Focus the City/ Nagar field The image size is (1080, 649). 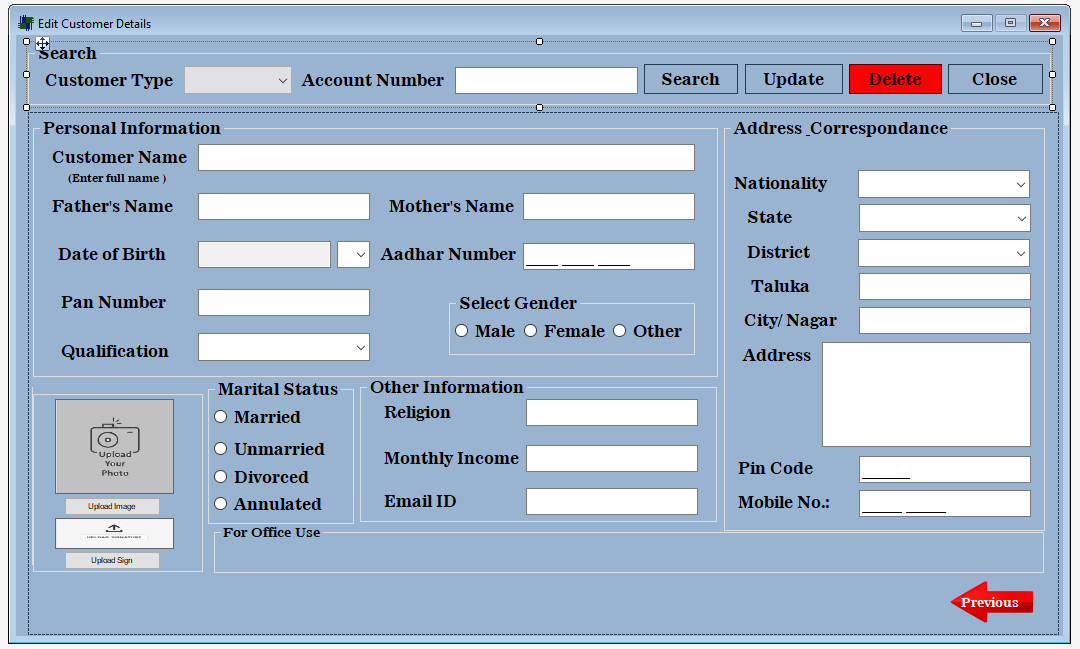[945, 320]
